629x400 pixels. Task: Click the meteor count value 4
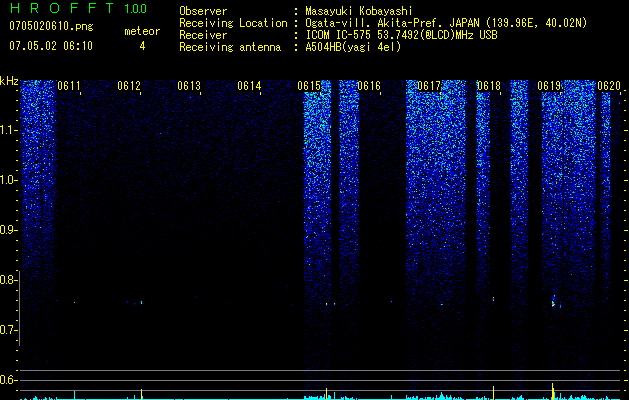[142, 46]
